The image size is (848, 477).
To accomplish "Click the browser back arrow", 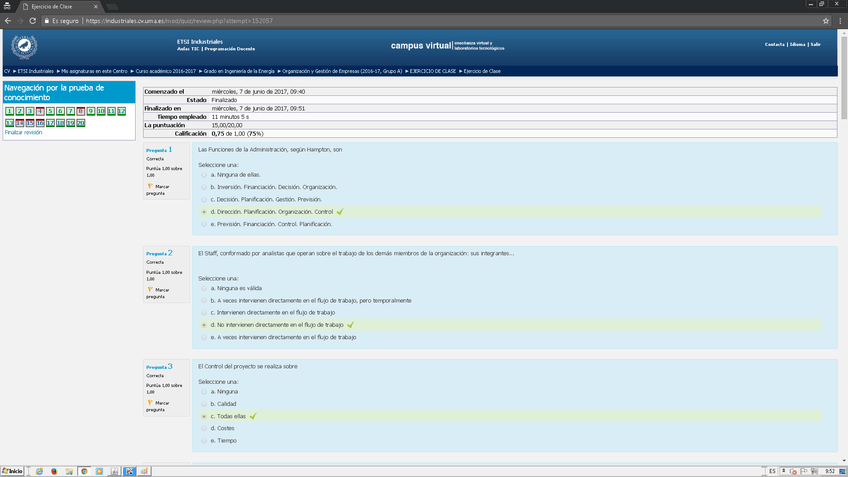I will pos(8,20).
